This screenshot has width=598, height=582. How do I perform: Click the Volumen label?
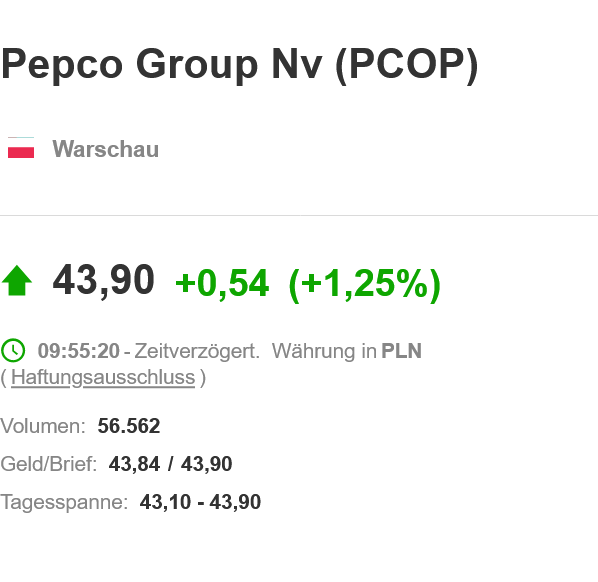pos(43,426)
